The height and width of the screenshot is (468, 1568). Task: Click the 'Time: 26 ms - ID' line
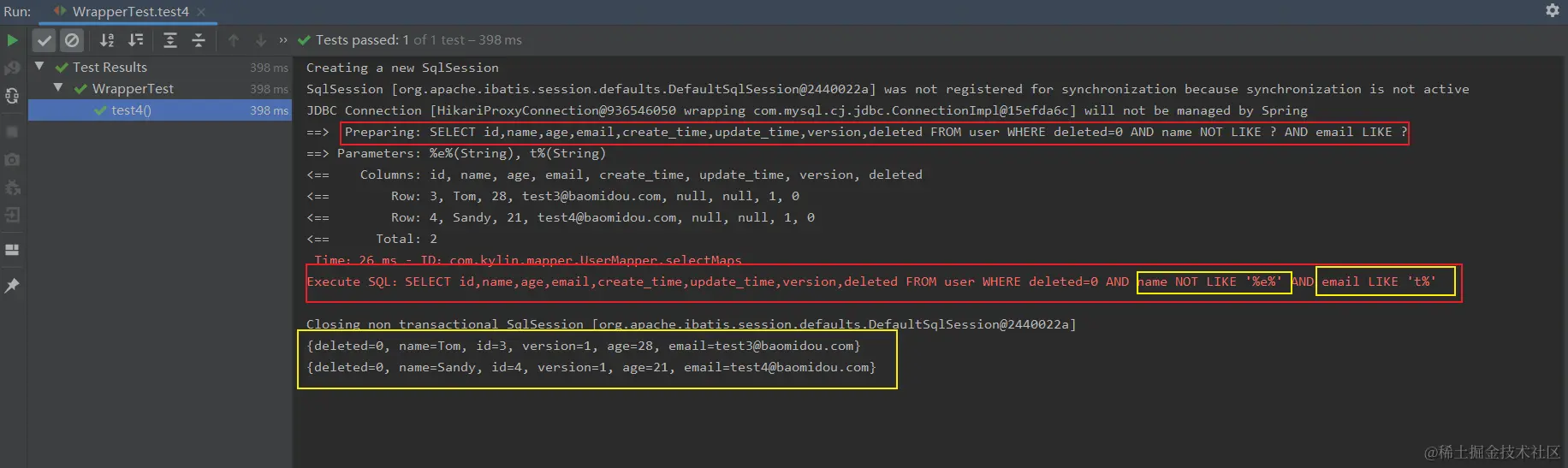[527, 260]
